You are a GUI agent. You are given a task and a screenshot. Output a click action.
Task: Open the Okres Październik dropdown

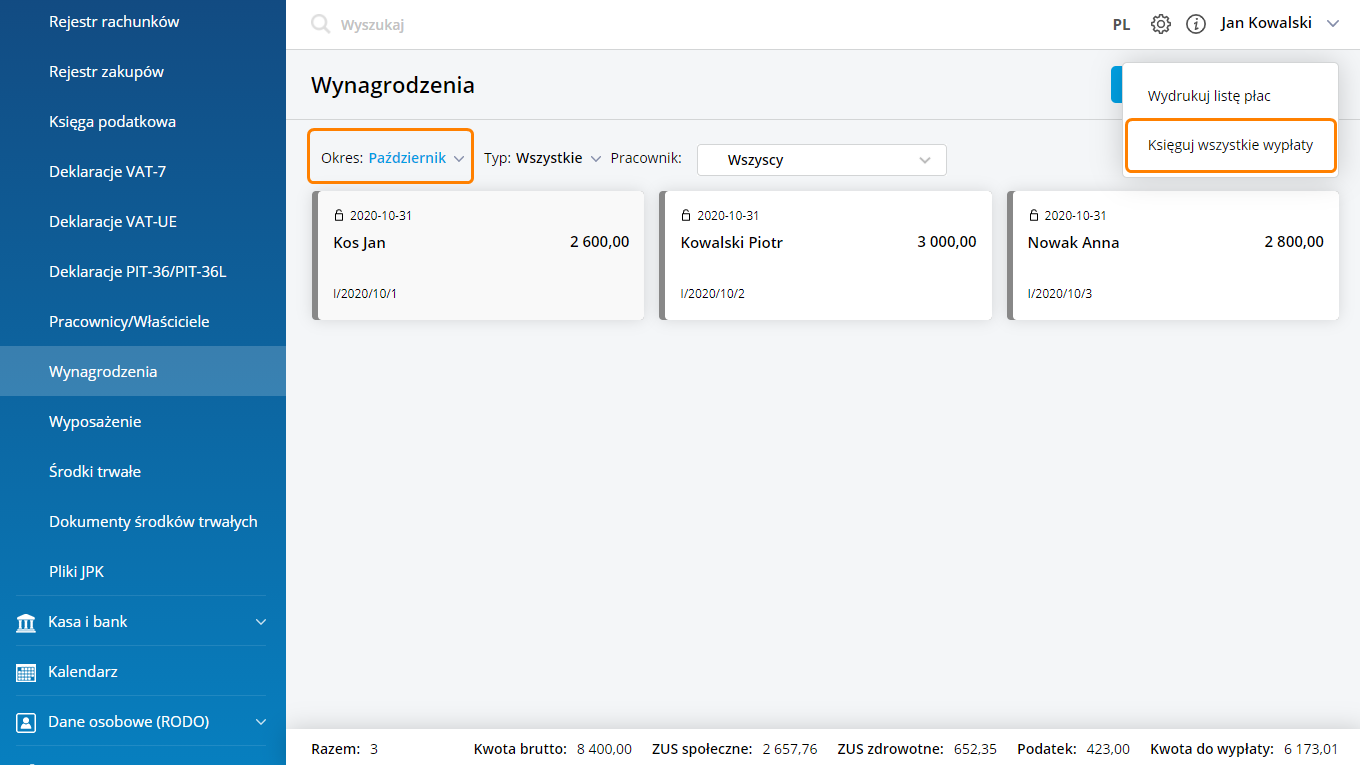pos(391,158)
